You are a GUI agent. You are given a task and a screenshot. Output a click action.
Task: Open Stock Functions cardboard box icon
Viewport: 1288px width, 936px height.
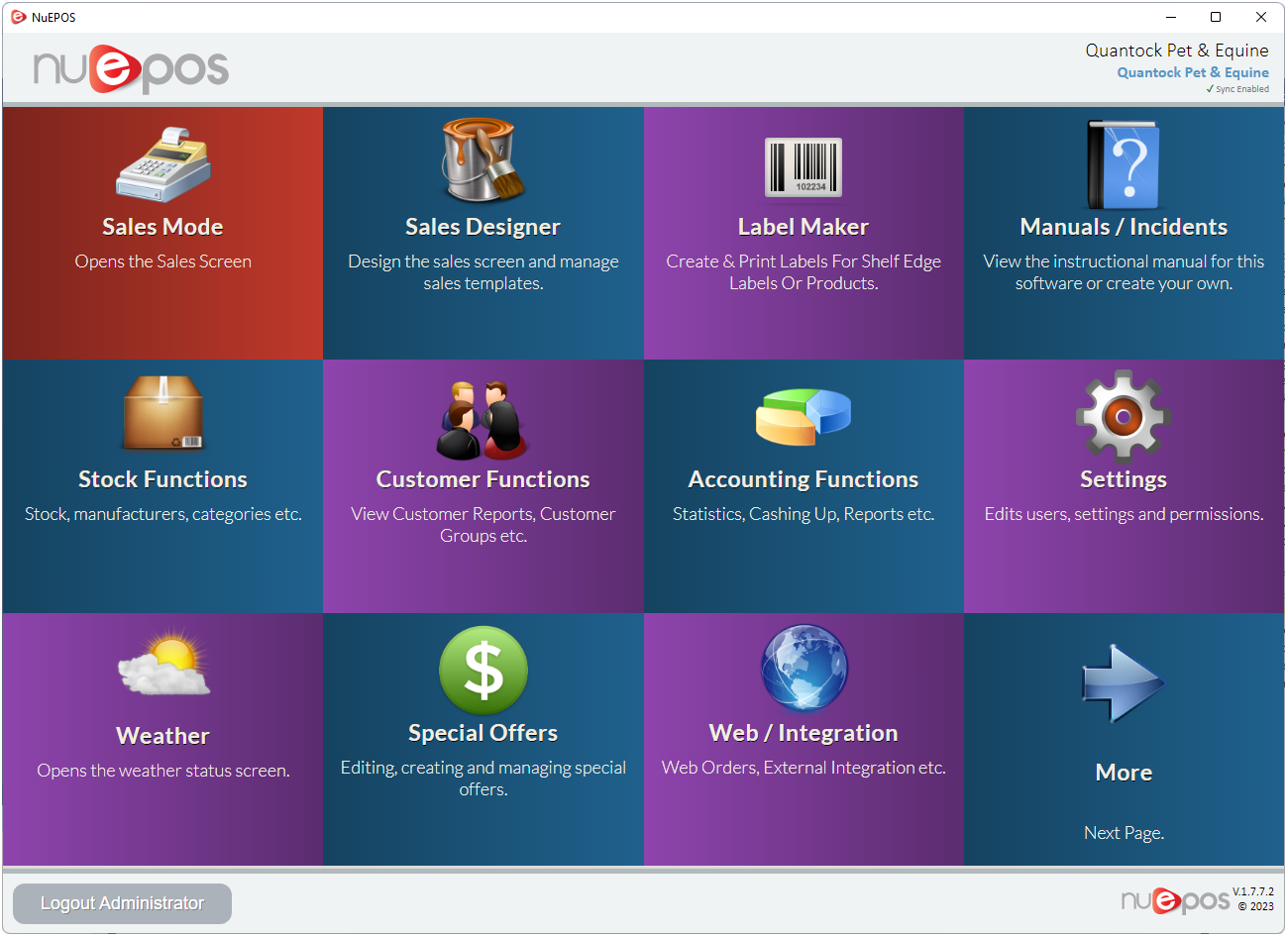[163, 414]
